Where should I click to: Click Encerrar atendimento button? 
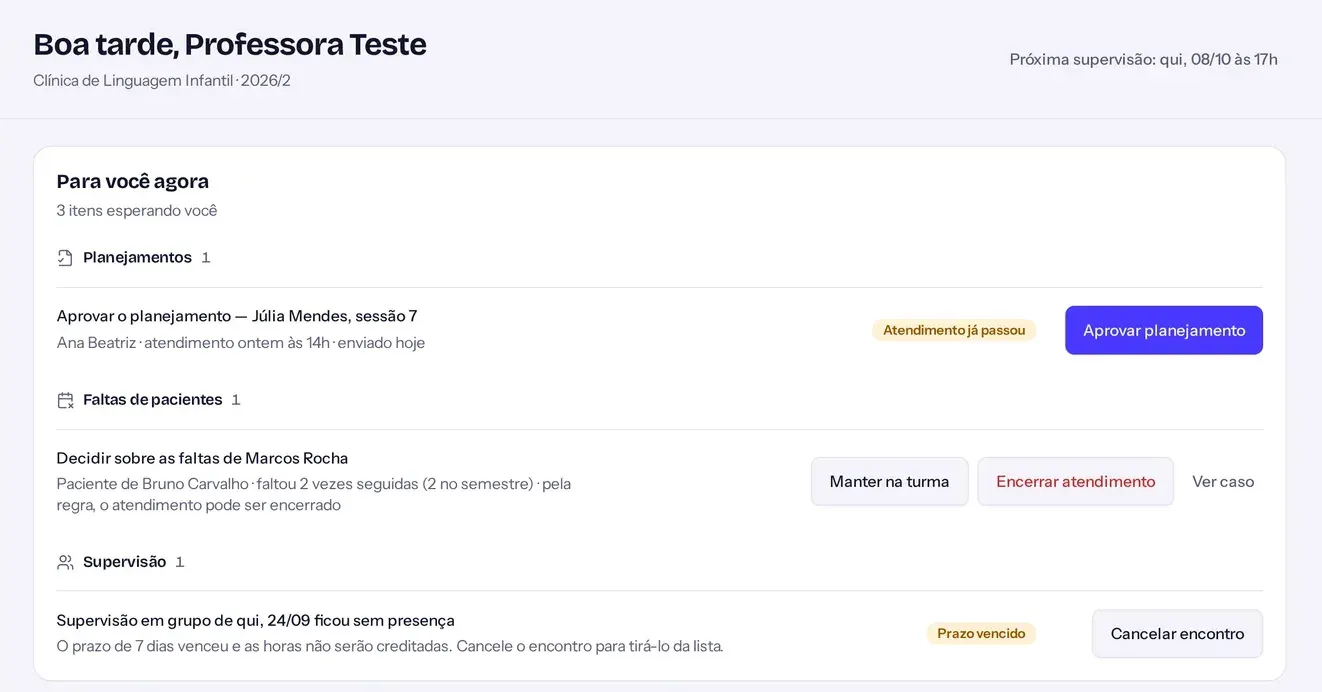coord(1075,481)
